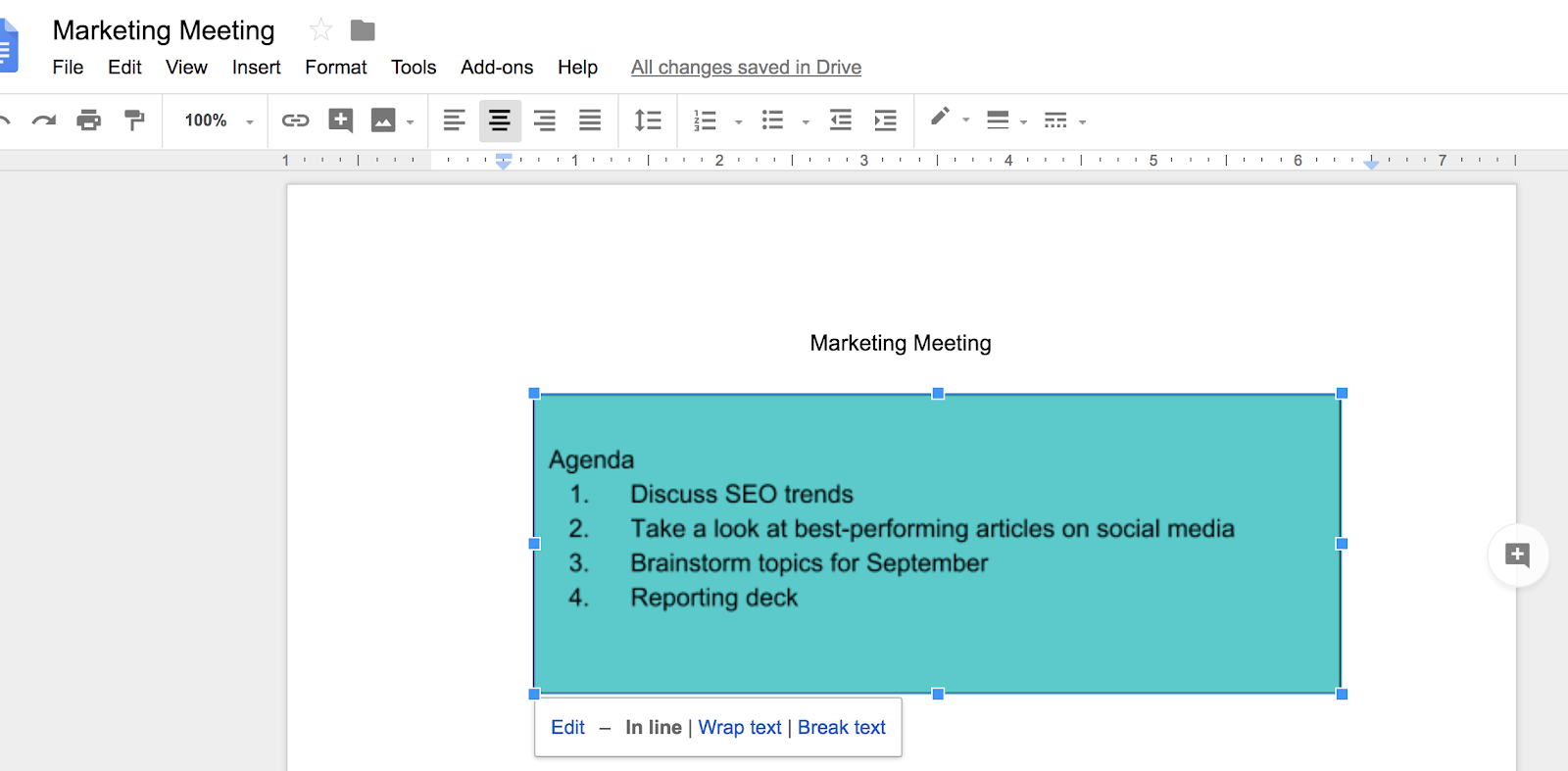Click the print icon in the toolbar
The width and height of the screenshot is (1568, 771).
point(89,120)
